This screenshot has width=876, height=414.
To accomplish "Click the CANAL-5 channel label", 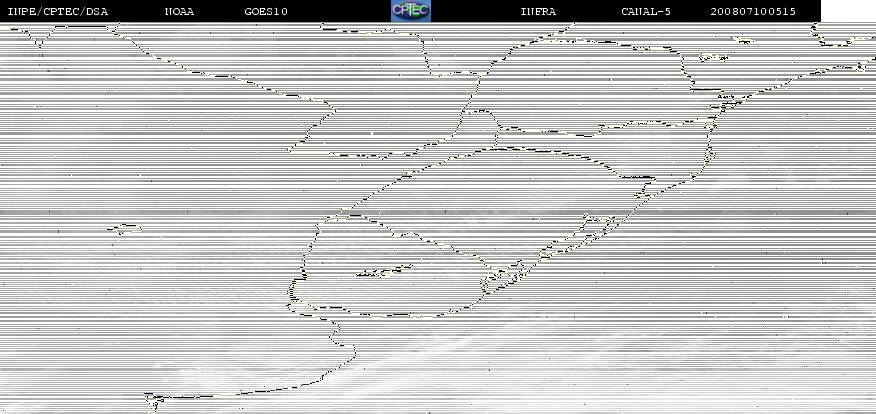I will point(646,11).
